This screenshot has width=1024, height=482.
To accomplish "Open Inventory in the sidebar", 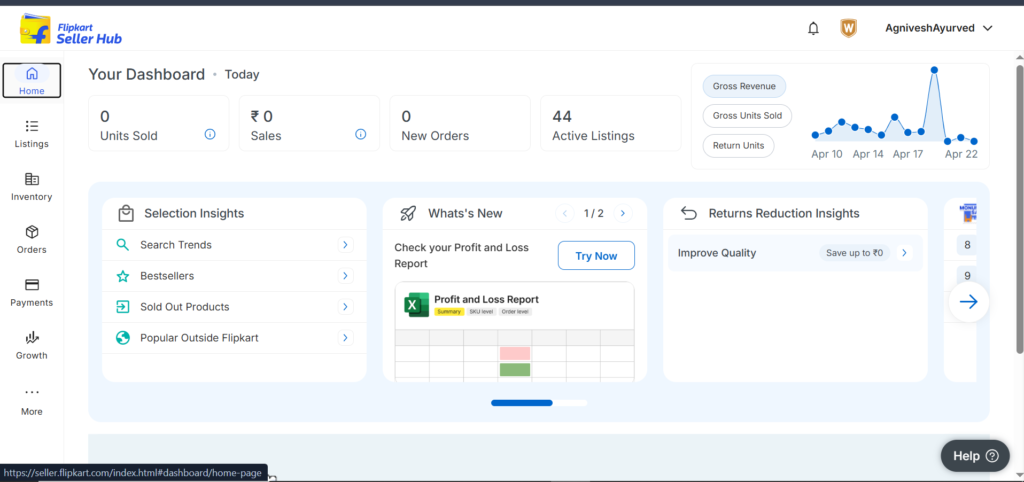I will pos(31,186).
